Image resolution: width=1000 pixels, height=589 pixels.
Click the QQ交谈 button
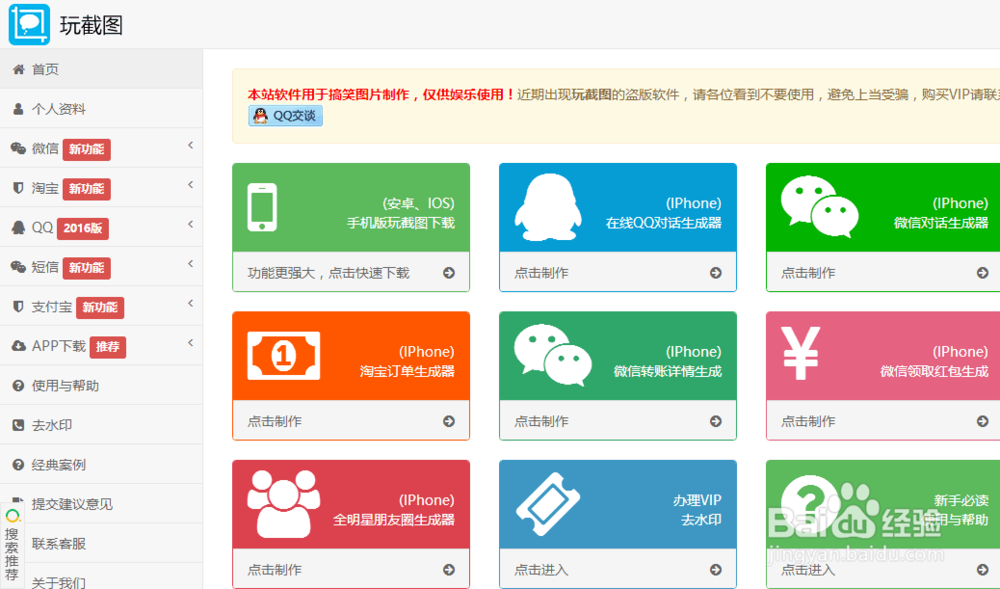click(x=285, y=116)
